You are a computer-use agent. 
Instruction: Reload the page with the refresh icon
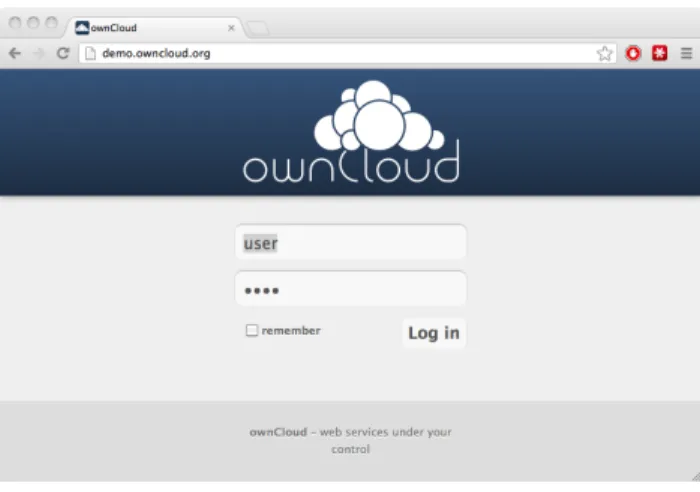(x=63, y=53)
